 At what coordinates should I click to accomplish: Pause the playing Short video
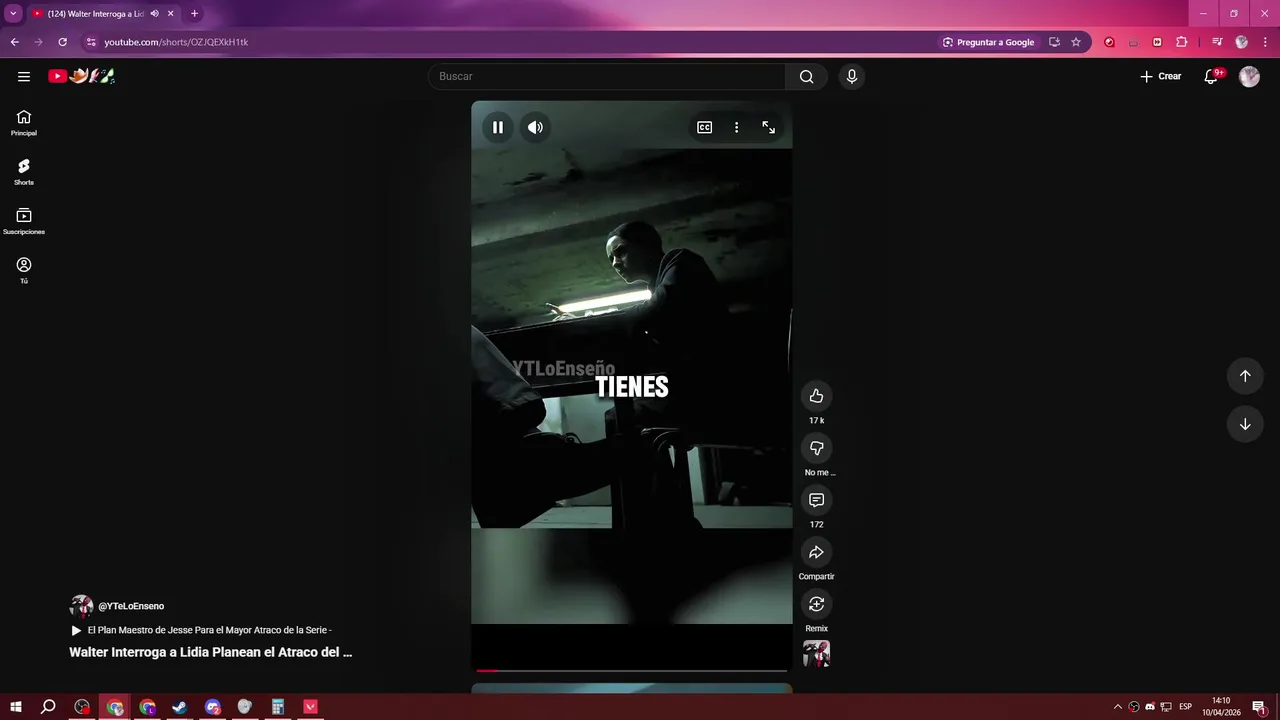tap(497, 127)
